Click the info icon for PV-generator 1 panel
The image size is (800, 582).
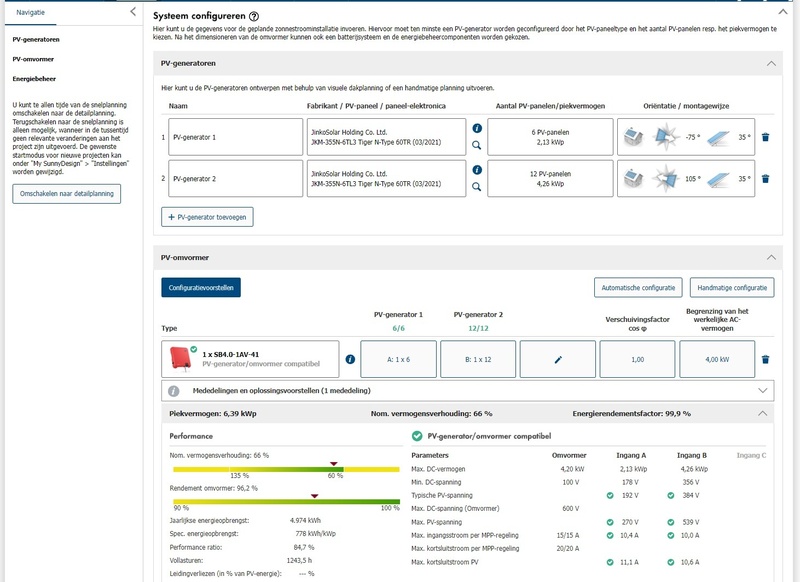click(477, 129)
